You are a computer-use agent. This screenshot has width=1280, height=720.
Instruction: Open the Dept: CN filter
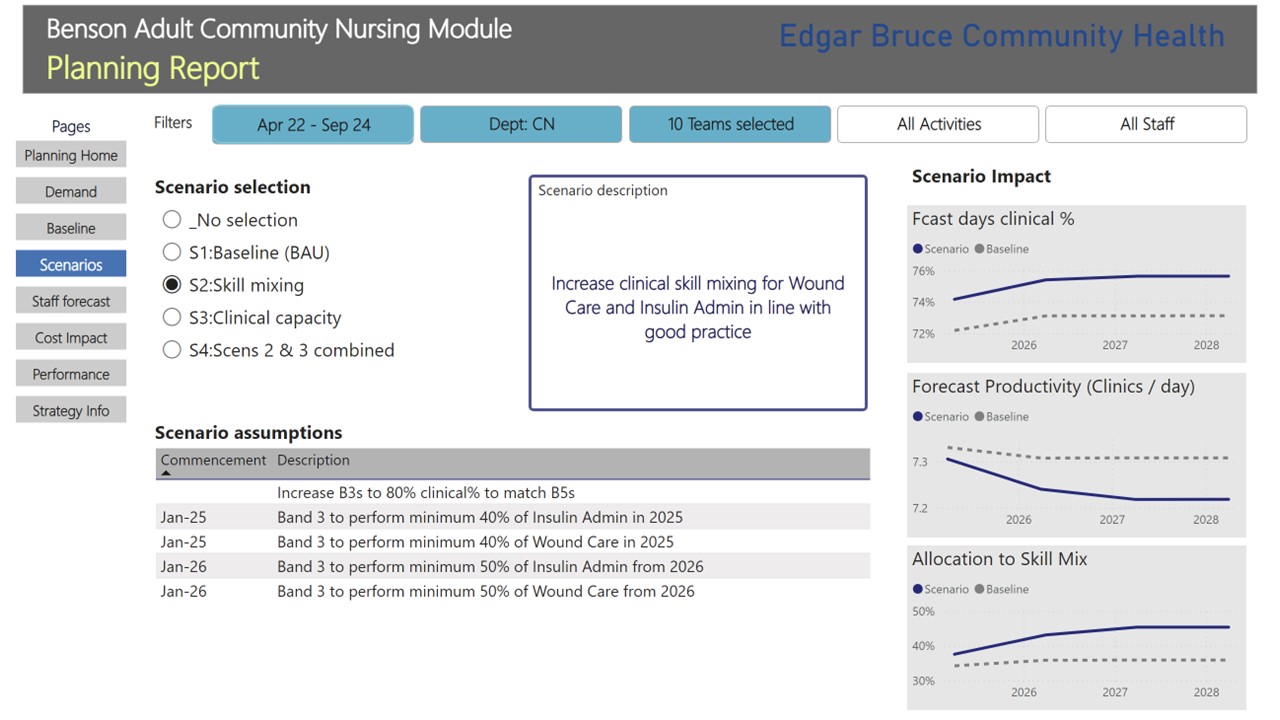pyautogui.click(x=521, y=125)
